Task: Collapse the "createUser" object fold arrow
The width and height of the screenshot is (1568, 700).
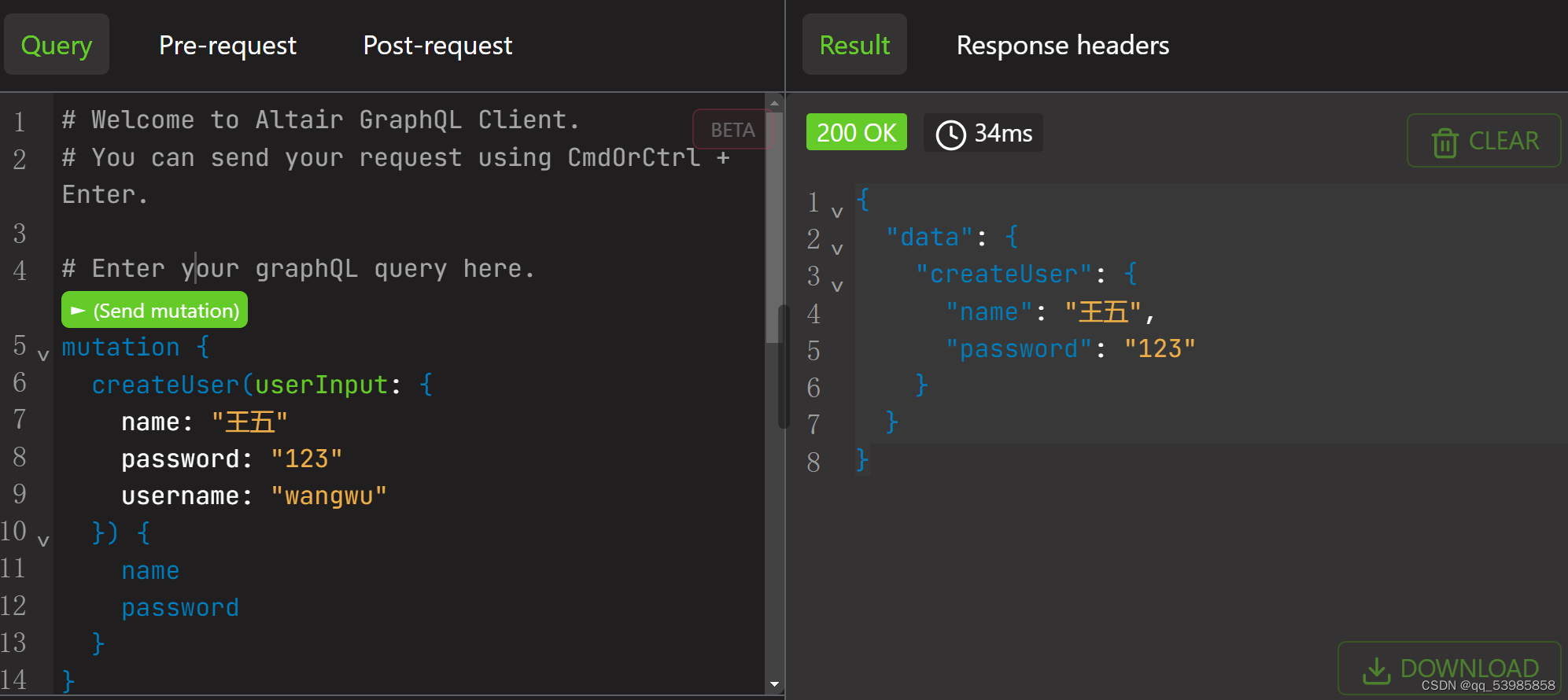Action: click(837, 286)
